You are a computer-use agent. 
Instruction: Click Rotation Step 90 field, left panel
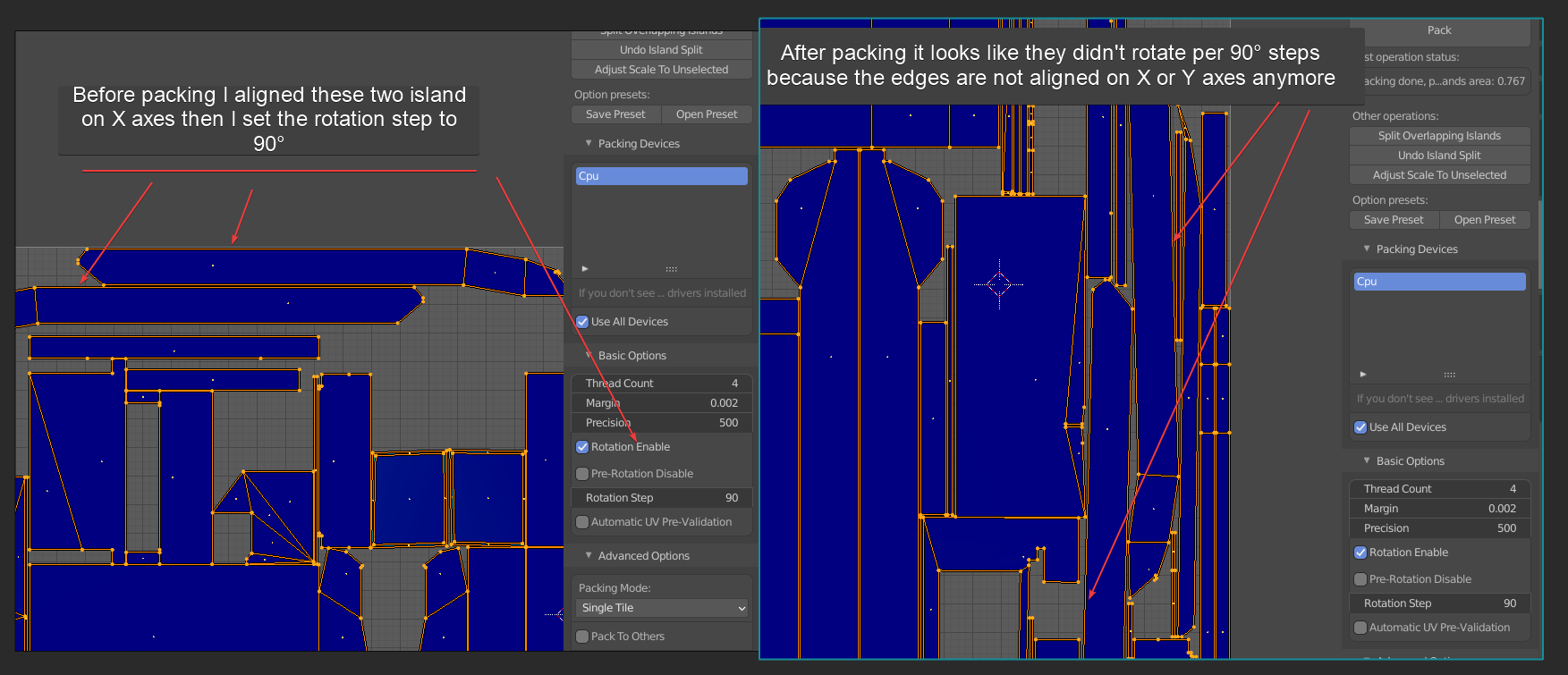[661, 498]
